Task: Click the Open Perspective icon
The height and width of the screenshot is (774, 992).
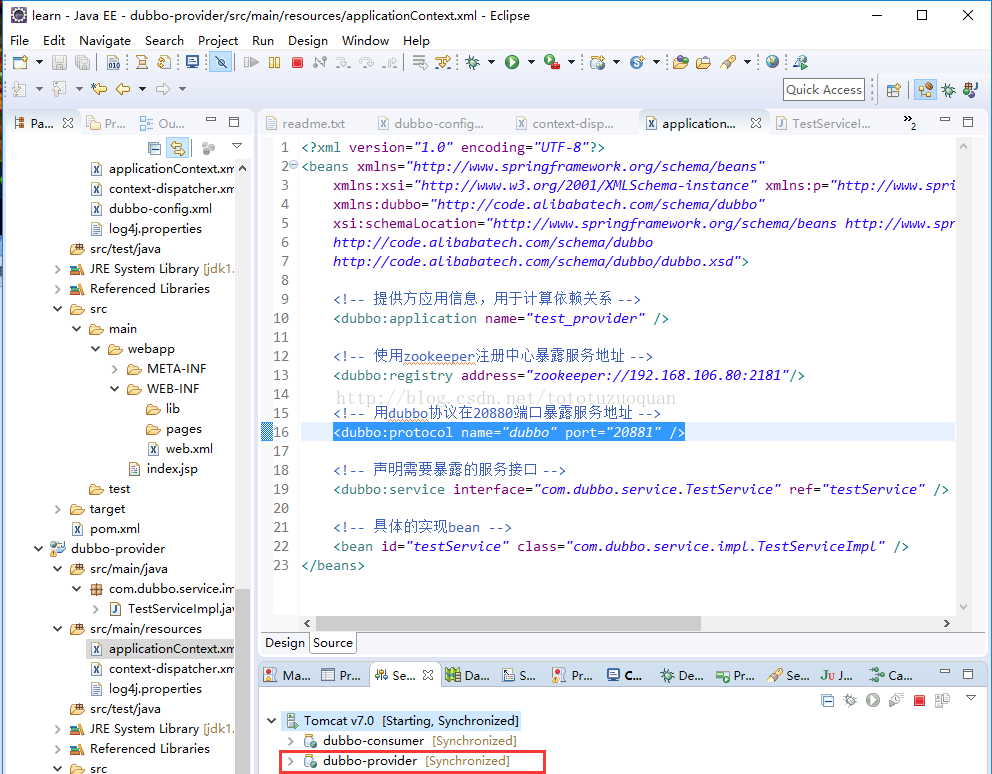Action: (x=893, y=90)
